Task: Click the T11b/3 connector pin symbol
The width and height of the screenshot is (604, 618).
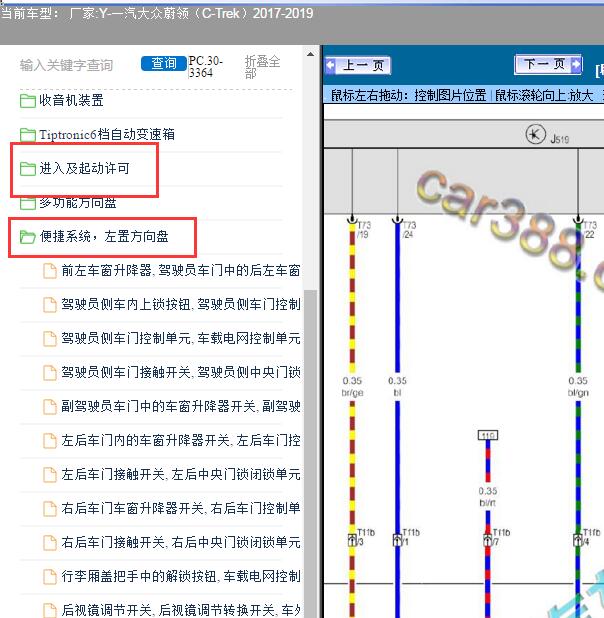Action: 352,540
